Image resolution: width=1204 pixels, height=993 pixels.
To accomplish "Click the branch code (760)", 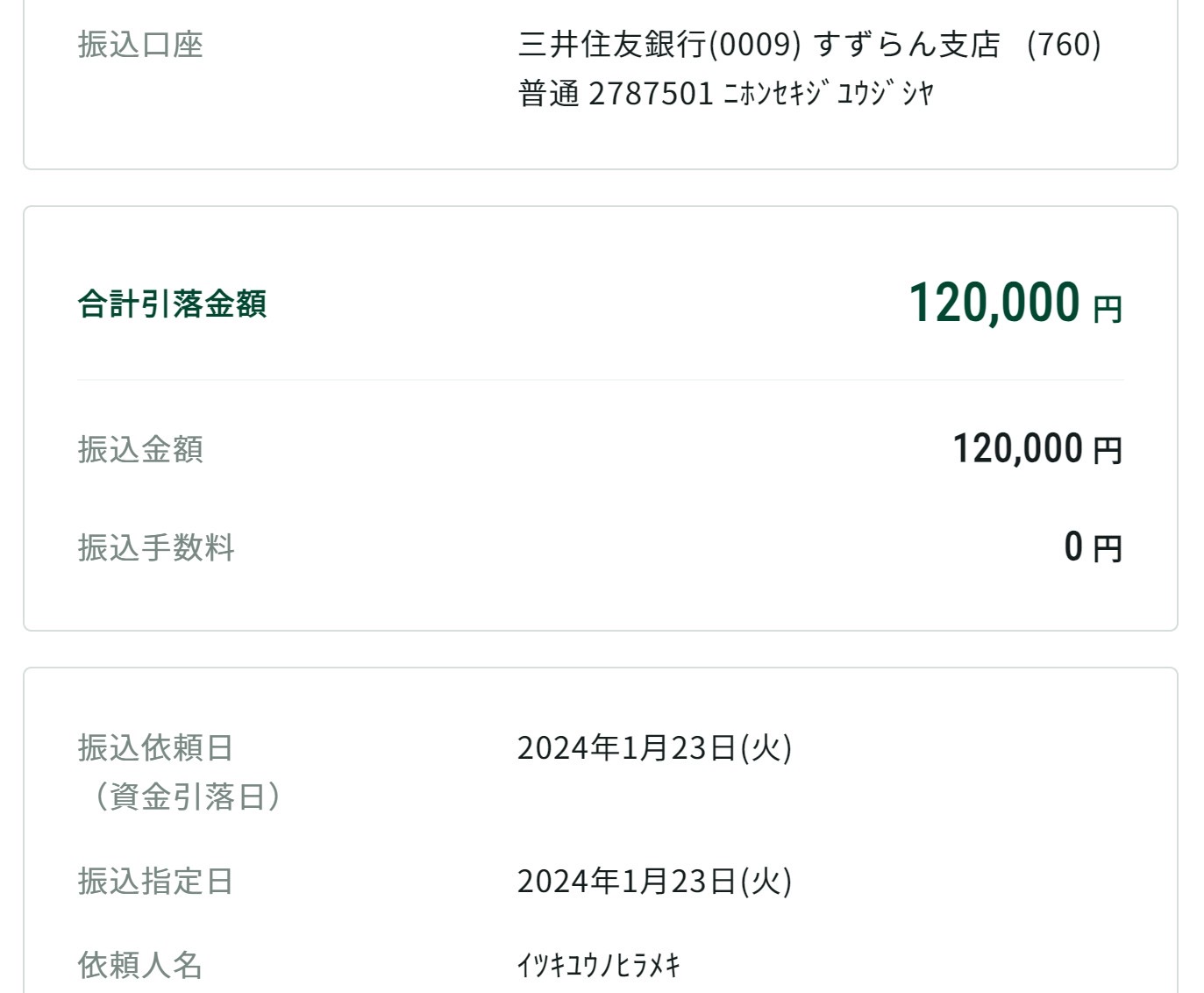I will point(1064,45).
